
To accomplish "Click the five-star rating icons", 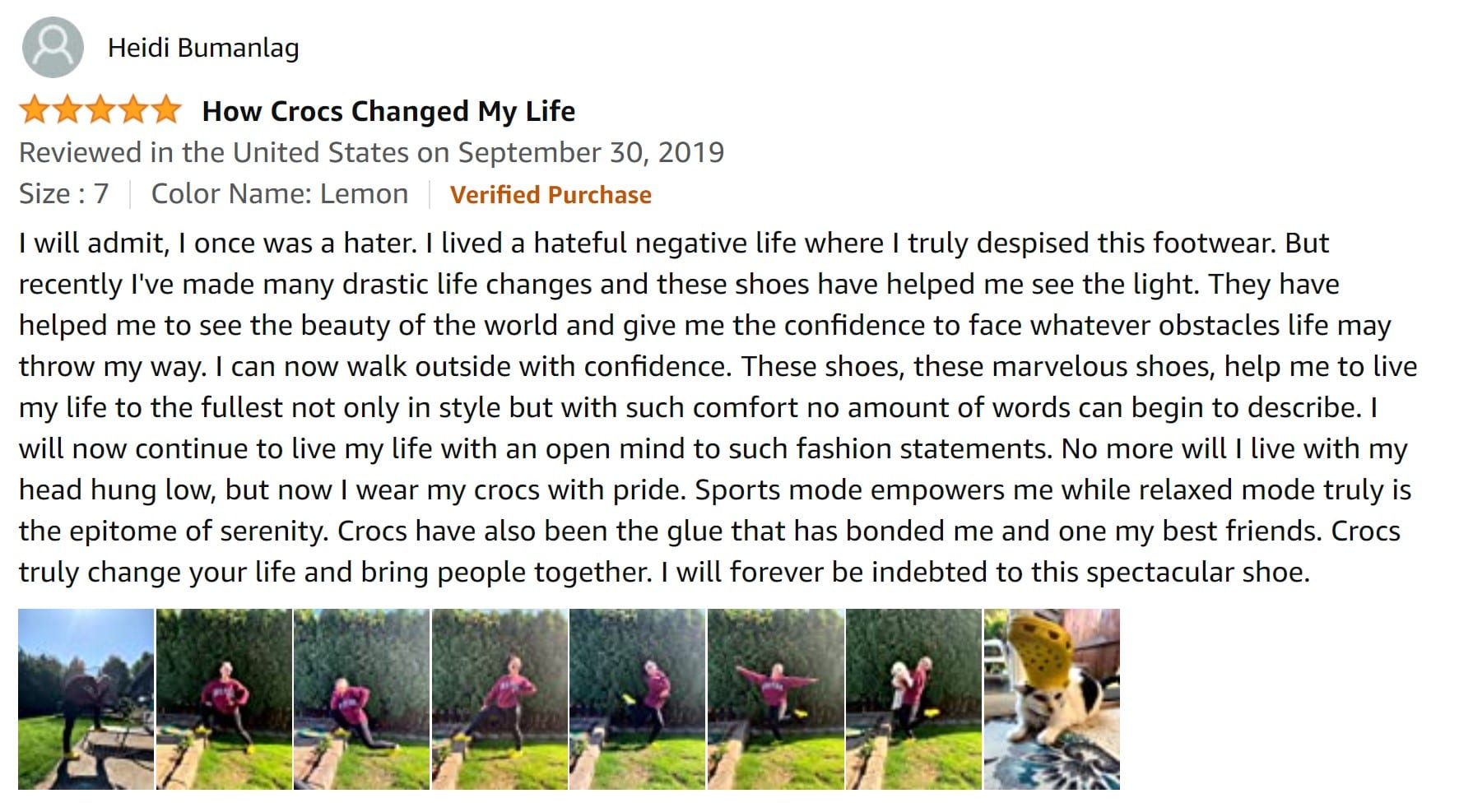I will coord(100,109).
